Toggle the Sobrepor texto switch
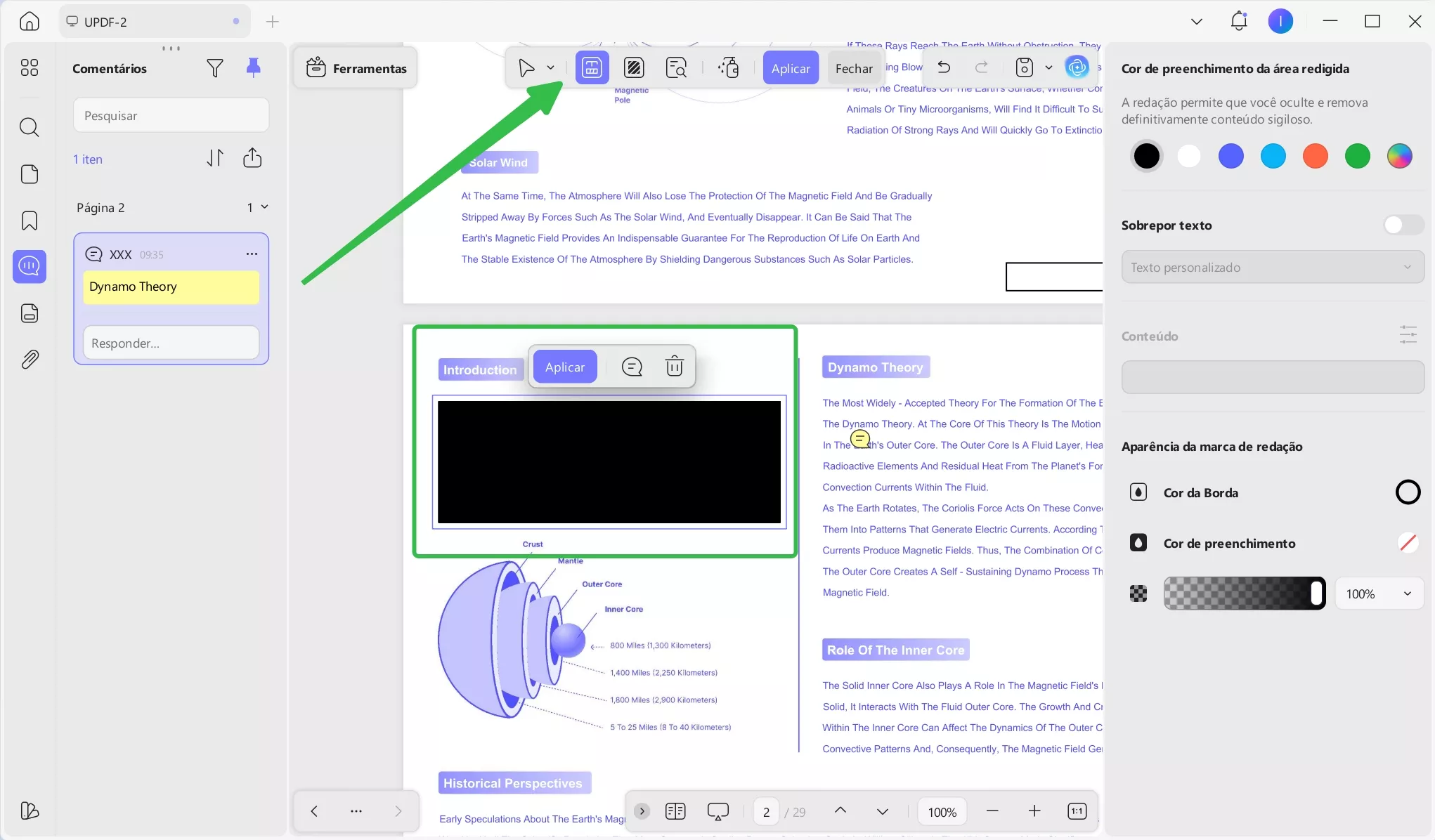The image size is (1435, 840). 1403,225
